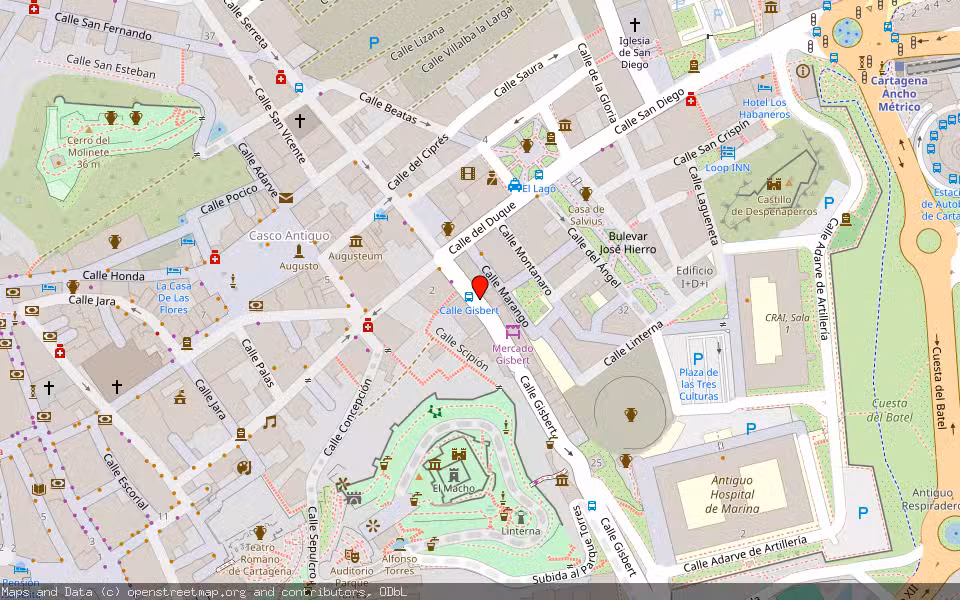Click the Loop INN hotel label
The height and width of the screenshot is (600, 960).
click(x=727, y=168)
